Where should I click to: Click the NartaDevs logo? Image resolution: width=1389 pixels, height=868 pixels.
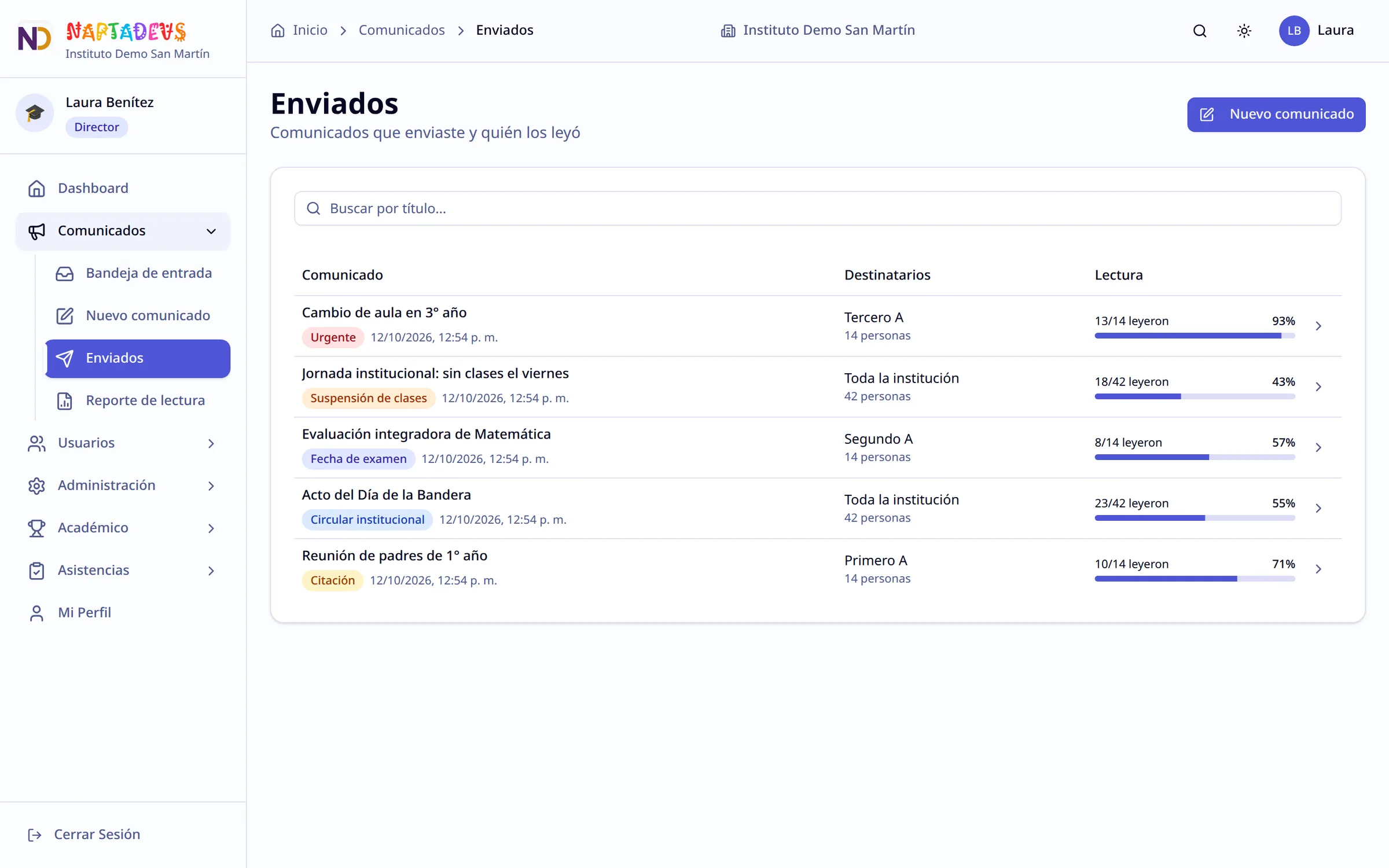(35, 38)
